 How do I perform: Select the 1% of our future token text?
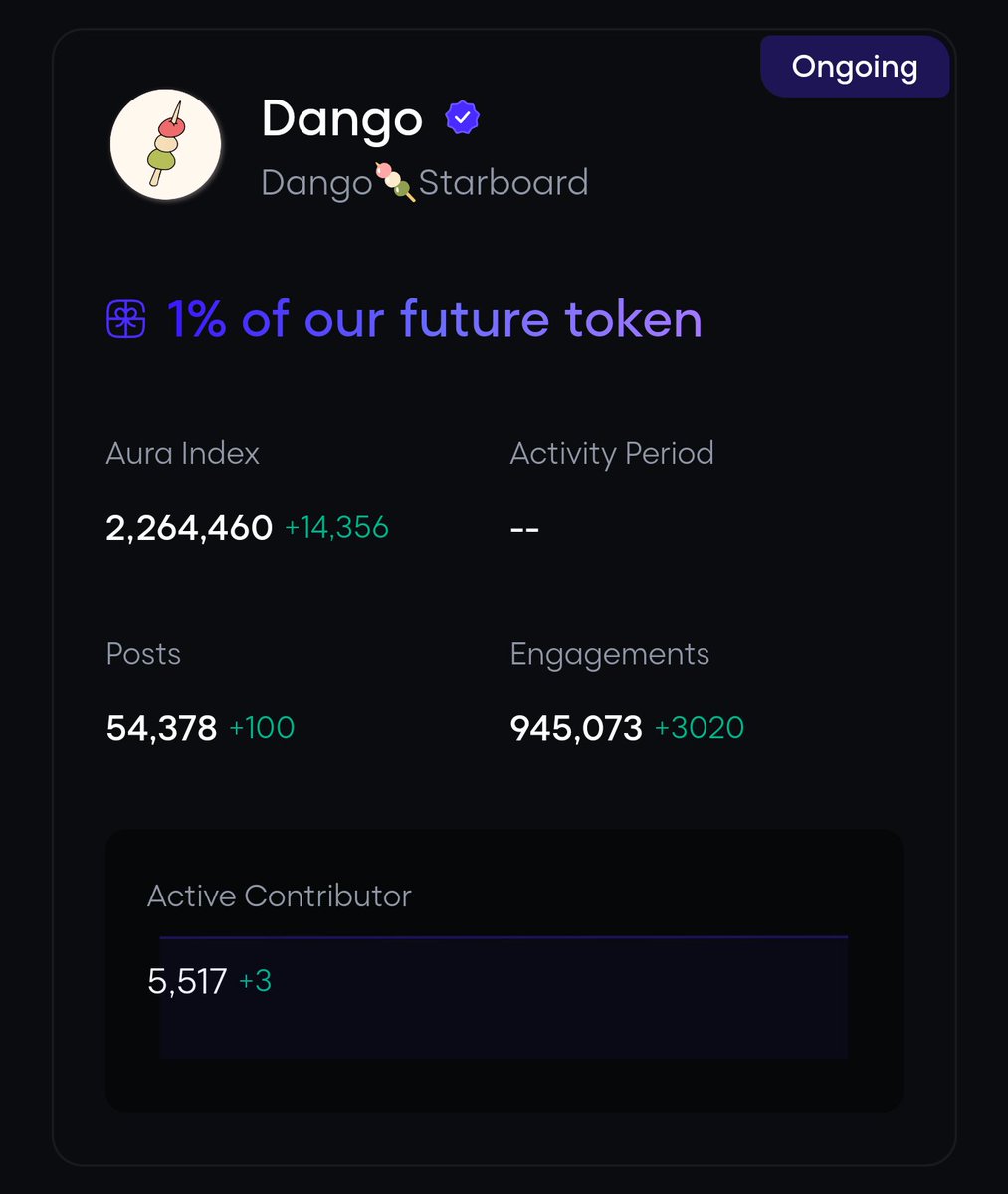[x=434, y=320]
